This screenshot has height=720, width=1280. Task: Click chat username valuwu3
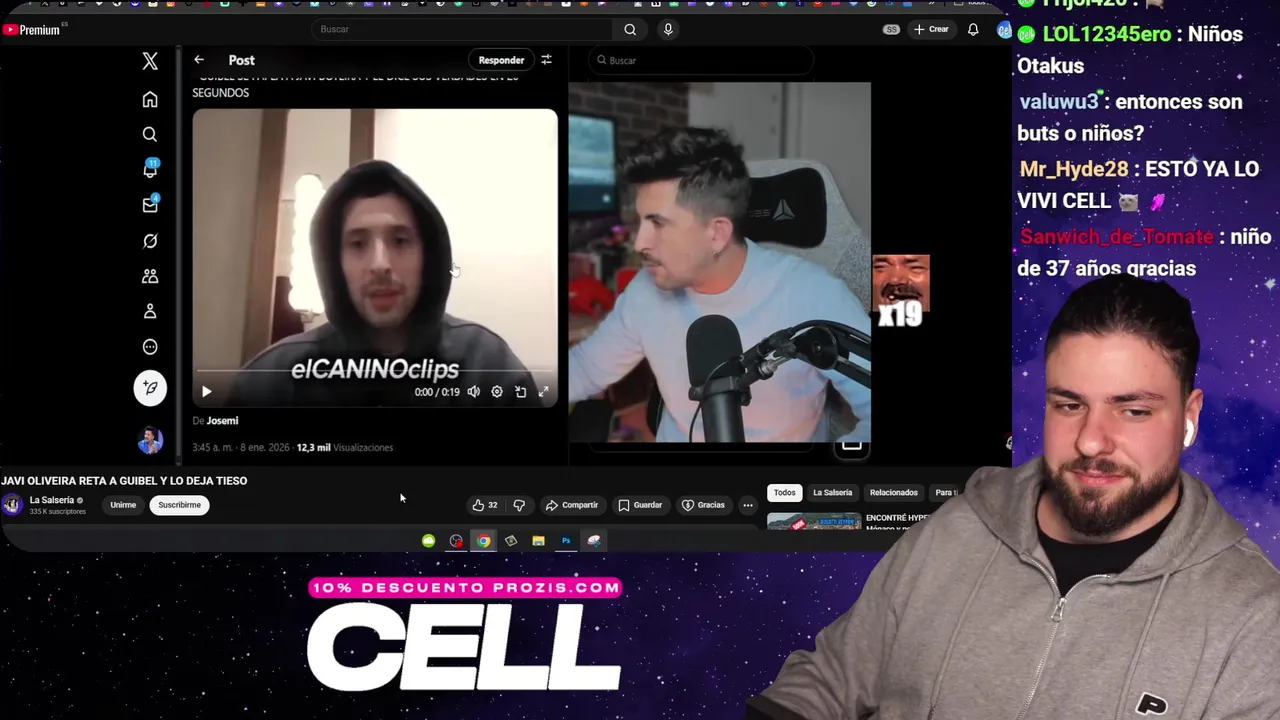pos(1059,101)
